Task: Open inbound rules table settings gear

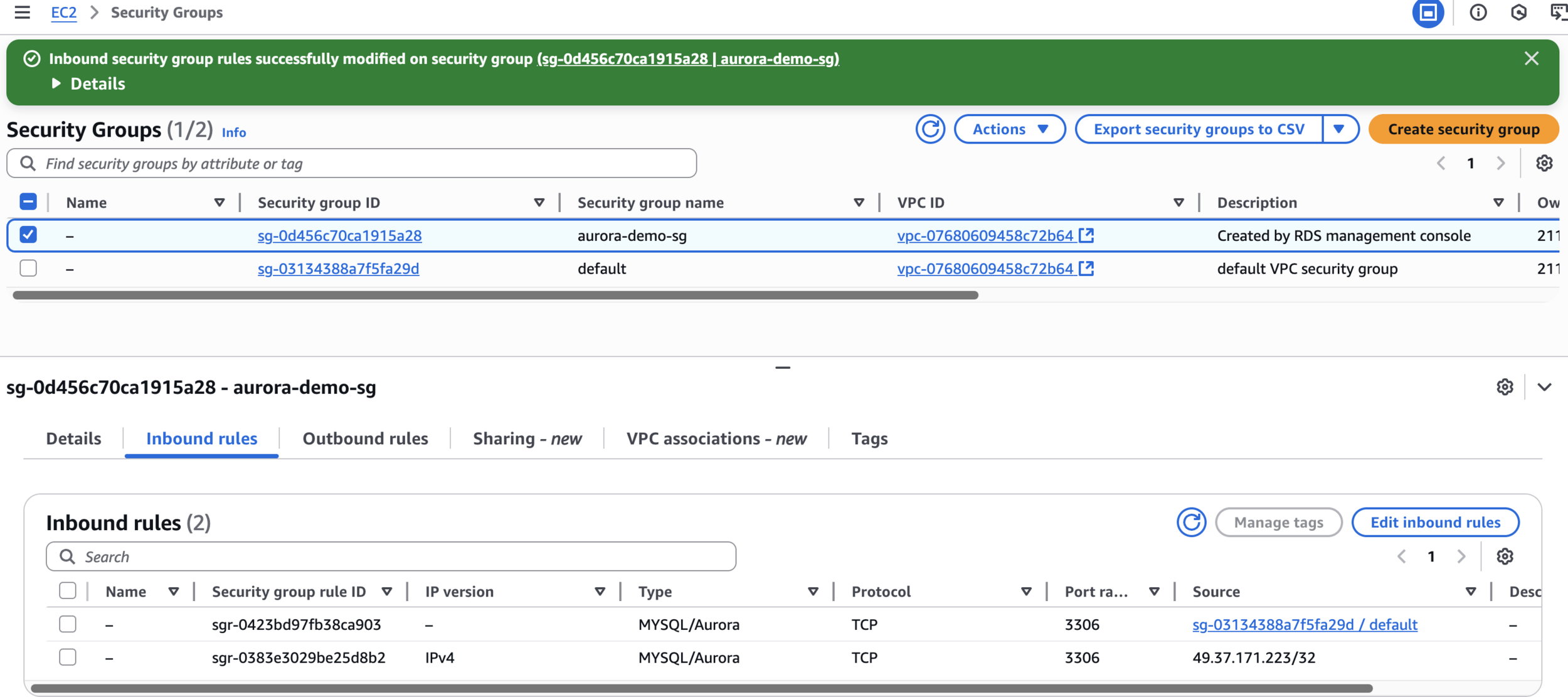Action: [1504, 556]
